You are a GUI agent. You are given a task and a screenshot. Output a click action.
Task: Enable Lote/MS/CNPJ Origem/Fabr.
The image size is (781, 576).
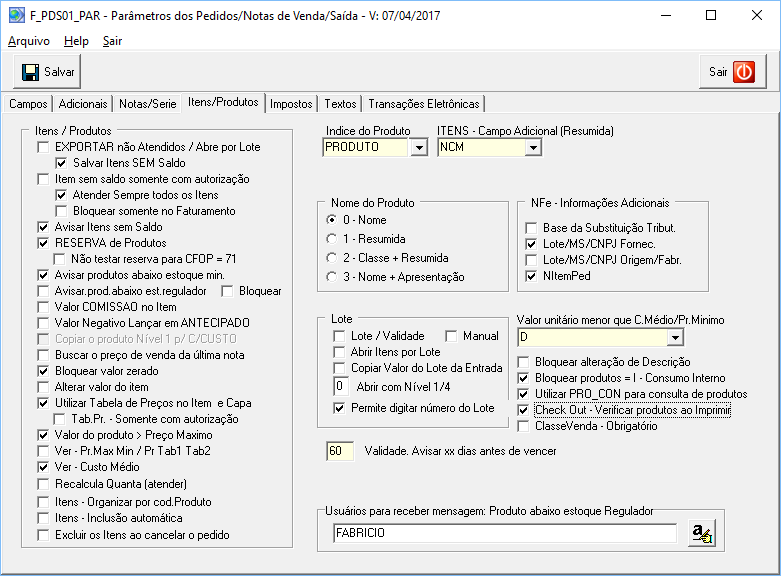pyautogui.click(x=531, y=260)
